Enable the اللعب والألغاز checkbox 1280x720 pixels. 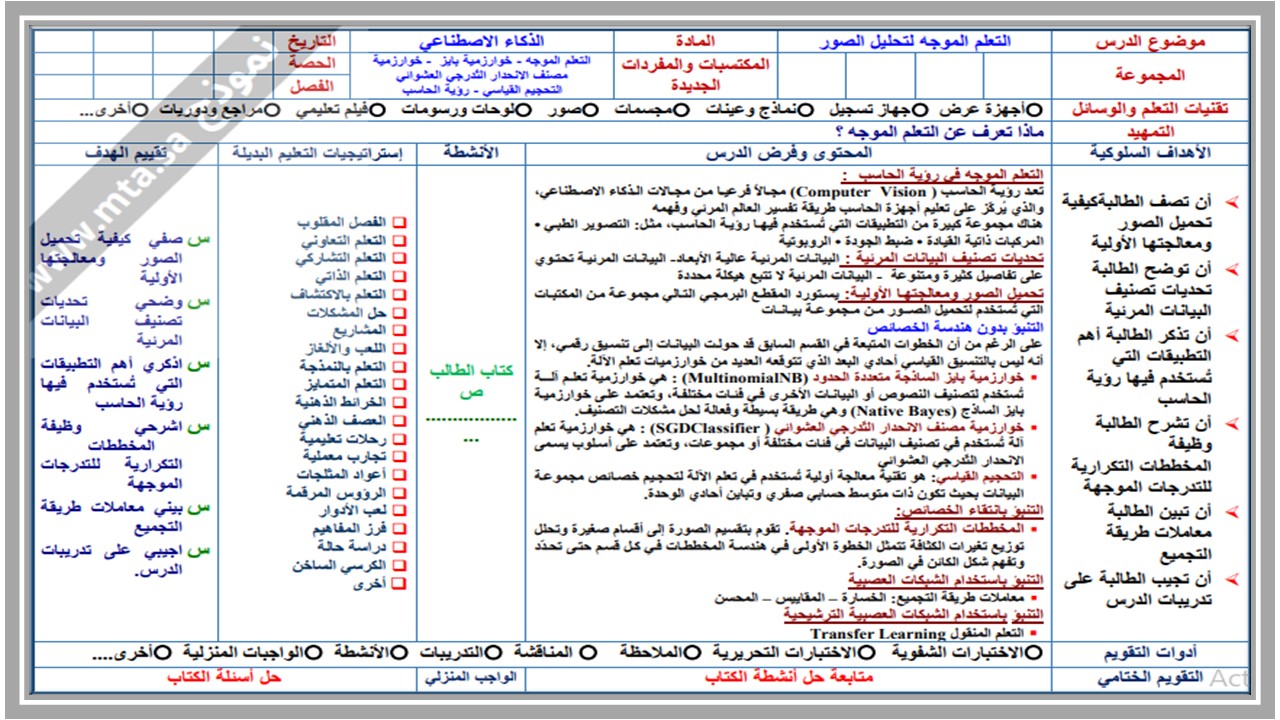[x=398, y=349]
